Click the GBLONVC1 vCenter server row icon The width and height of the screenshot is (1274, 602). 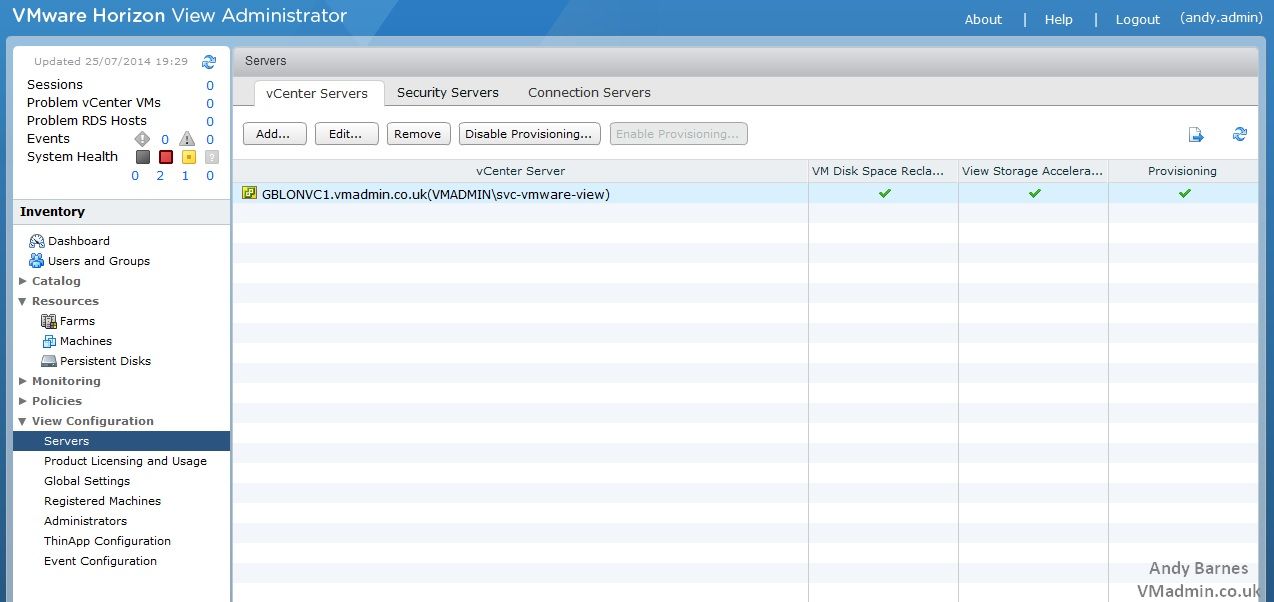(x=249, y=193)
